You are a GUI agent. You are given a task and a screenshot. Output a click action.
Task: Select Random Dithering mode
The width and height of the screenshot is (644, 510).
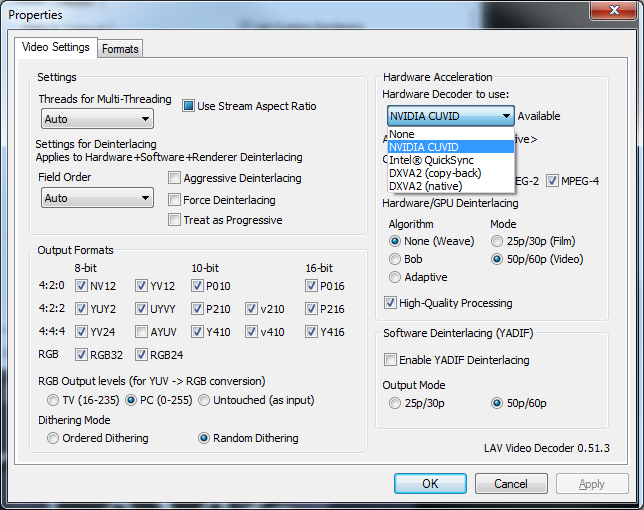pos(204,438)
